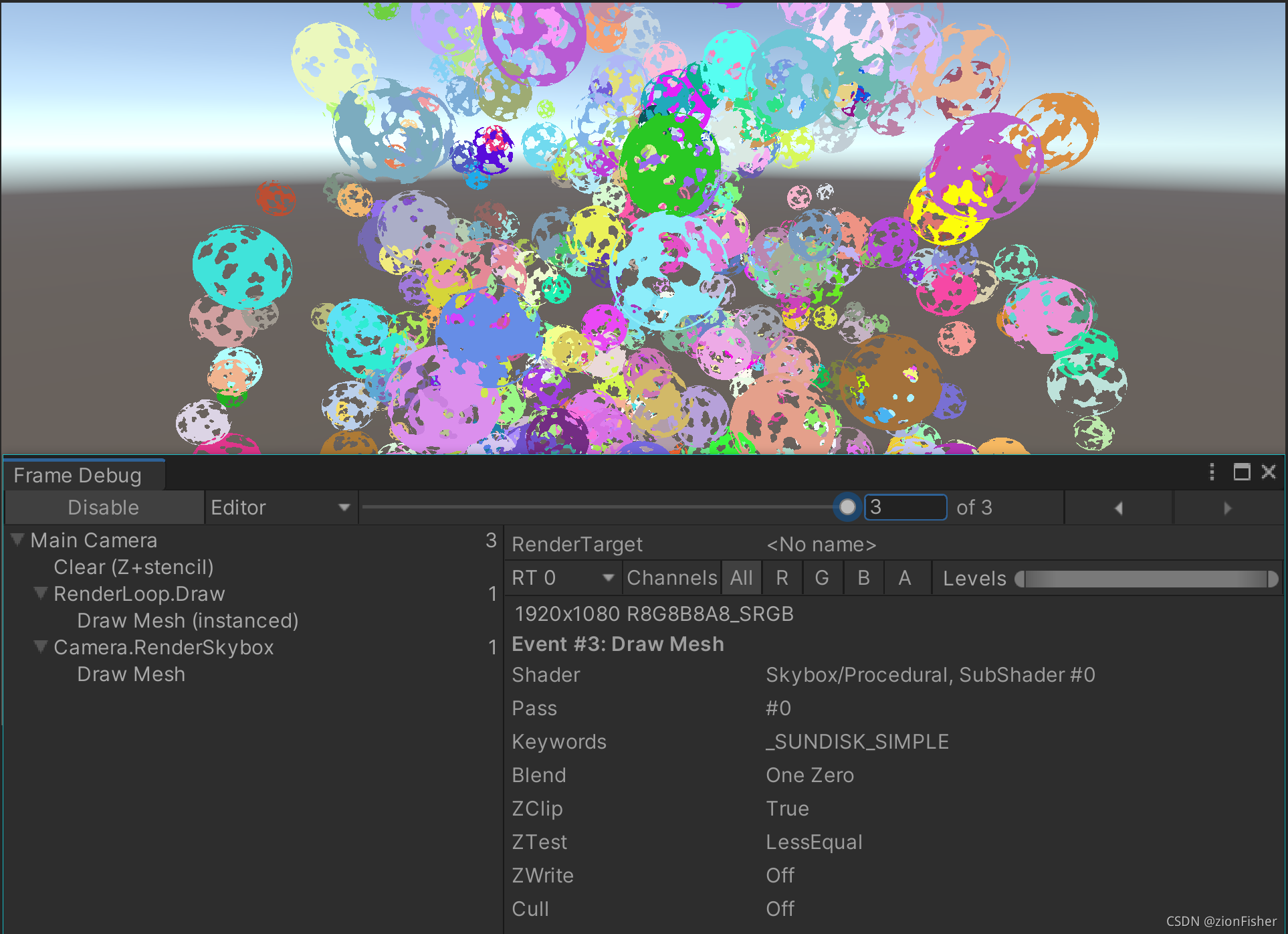The width and height of the screenshot is (1288, 934).
Task: Open the Editor connection dropdown
Action: [280, 508]
